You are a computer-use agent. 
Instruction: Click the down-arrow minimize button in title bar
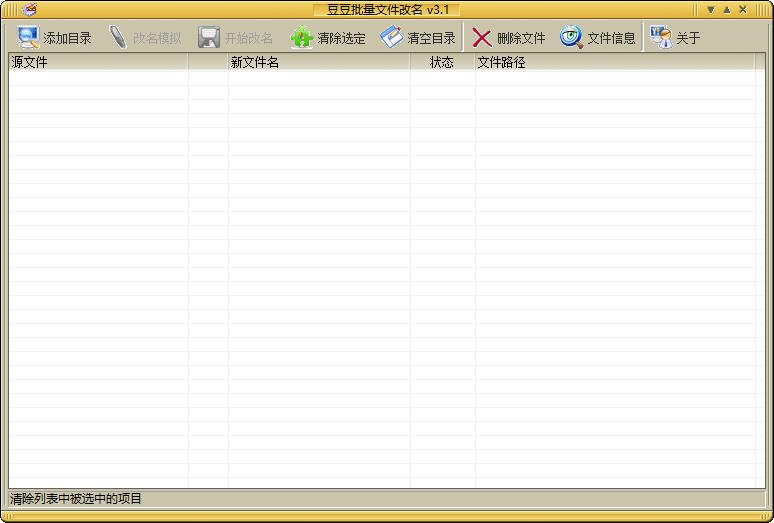click(711, 10)
